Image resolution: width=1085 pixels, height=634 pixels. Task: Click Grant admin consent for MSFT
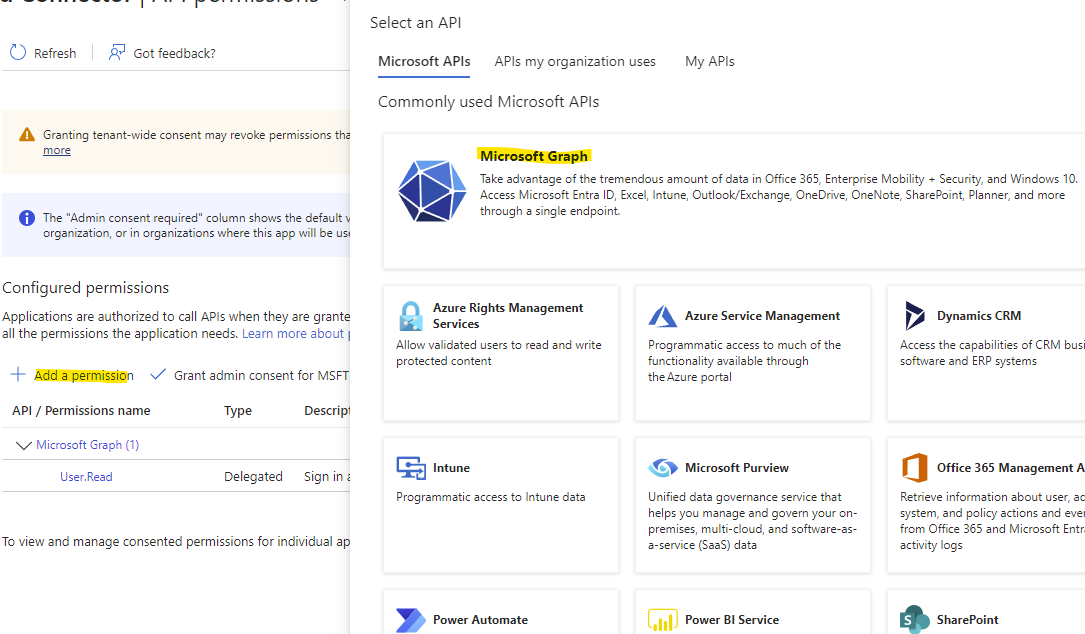tap(250, 376)
